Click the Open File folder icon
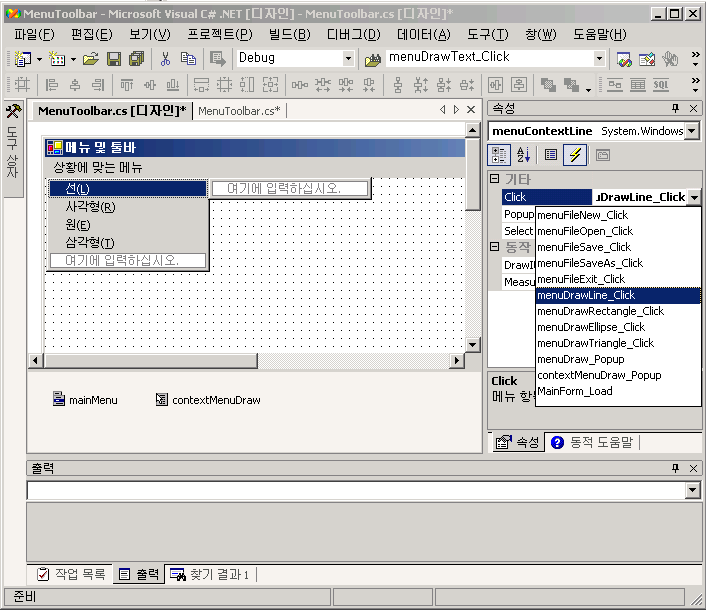 pos(91,59)
